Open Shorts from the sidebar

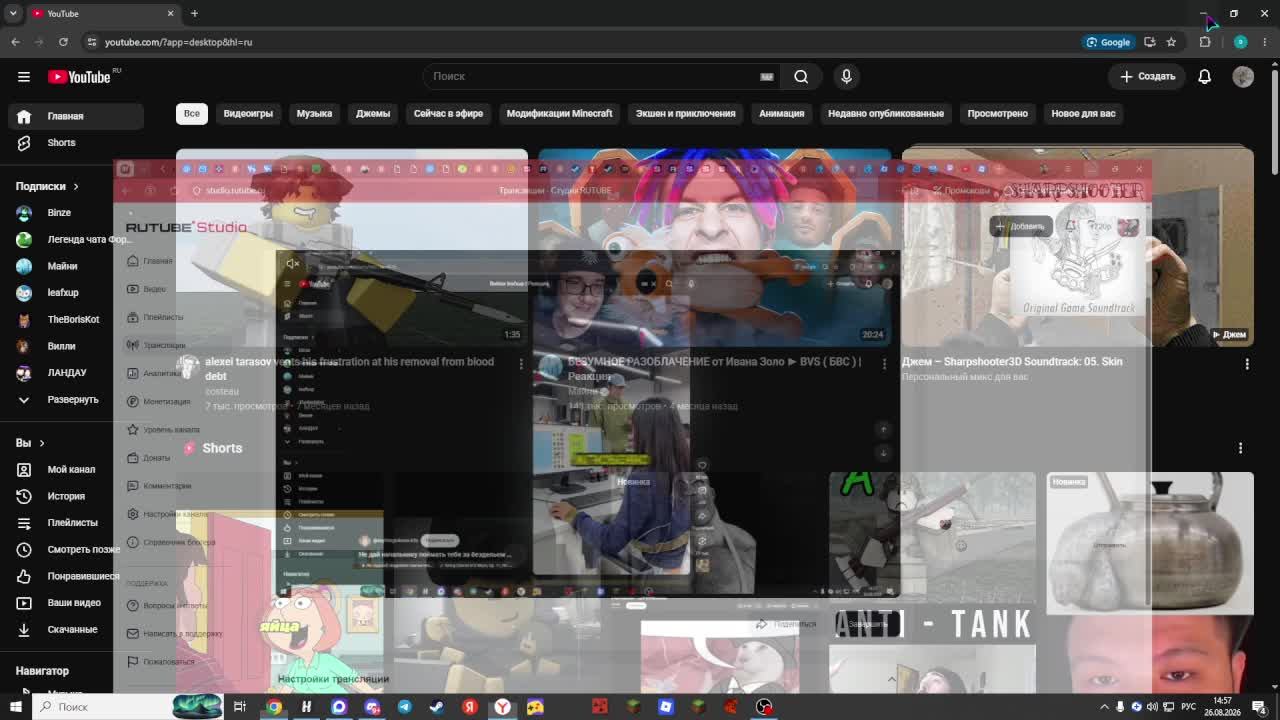(x=78, y=142)
